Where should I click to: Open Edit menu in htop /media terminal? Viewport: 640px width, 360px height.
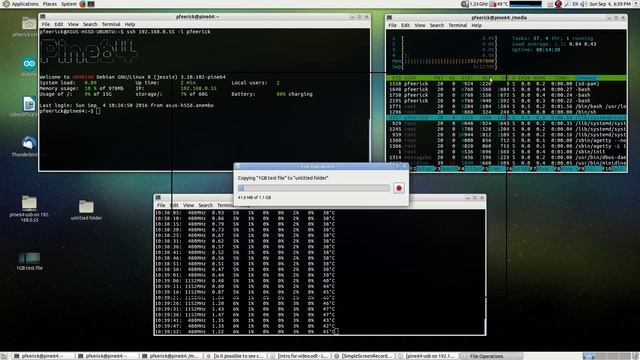click(x=405, y=25)
